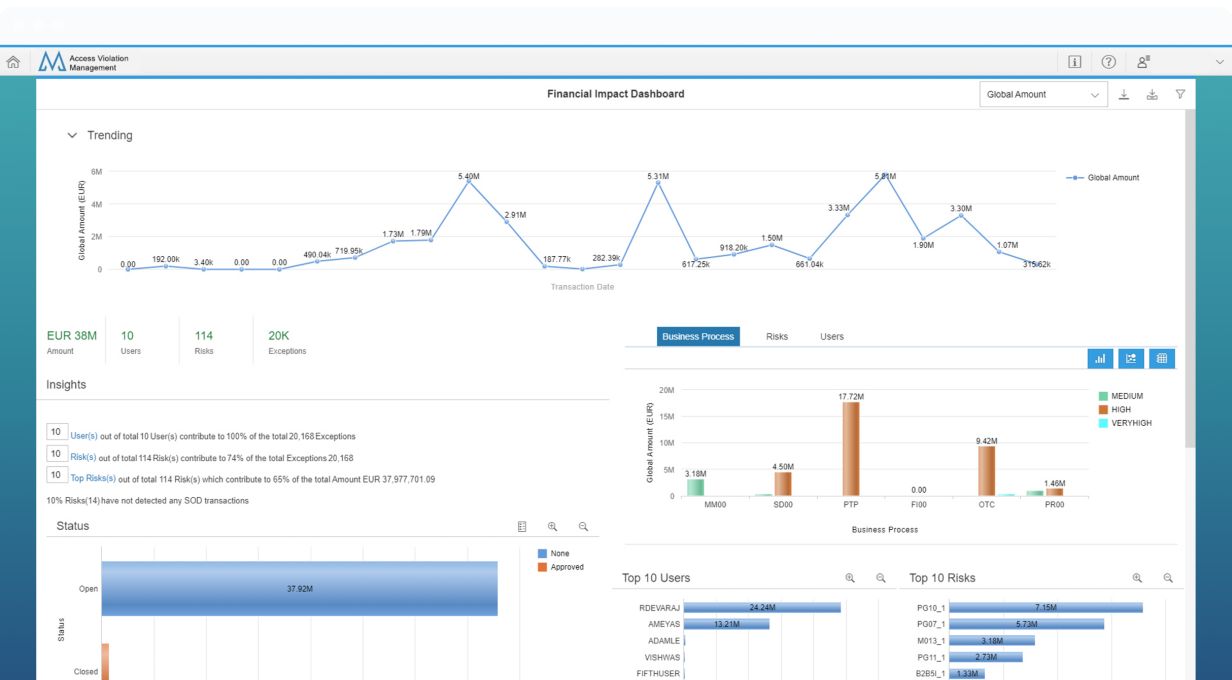Viewport: 1232px width, 680px height.
Task: Switch to the Users tab
Action: (x=832, y=337)
